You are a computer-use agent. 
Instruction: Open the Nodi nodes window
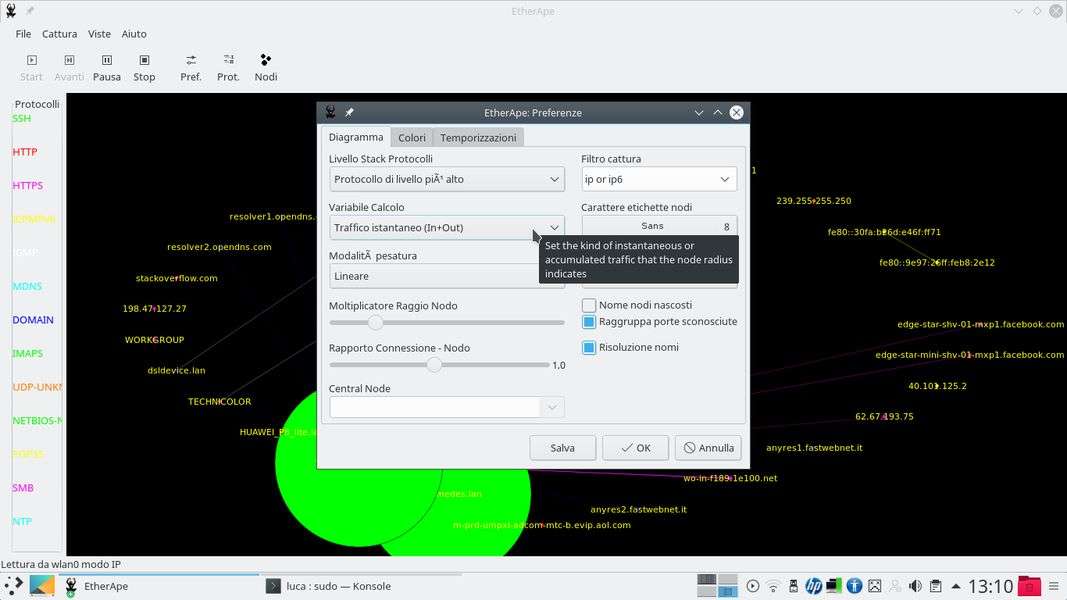[x=265, y=67]
